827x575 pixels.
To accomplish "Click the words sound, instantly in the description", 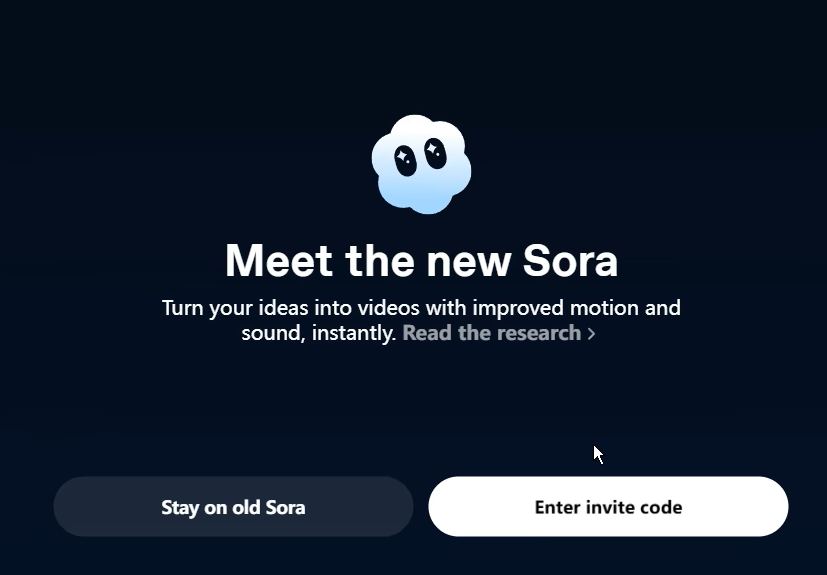I will (318, 333).
